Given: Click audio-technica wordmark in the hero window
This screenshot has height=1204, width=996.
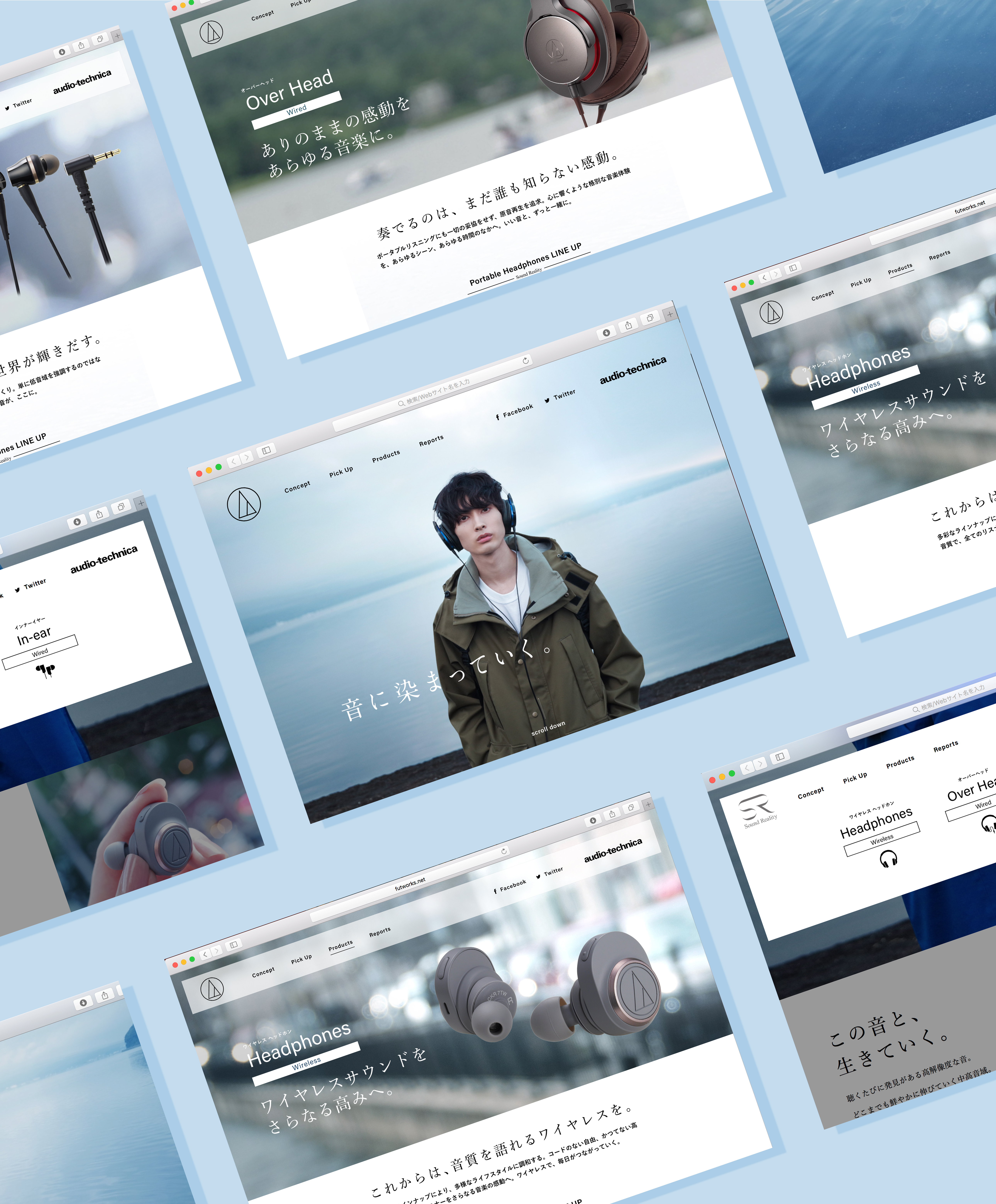Looking at the screenshot, I should click(633, 370).
